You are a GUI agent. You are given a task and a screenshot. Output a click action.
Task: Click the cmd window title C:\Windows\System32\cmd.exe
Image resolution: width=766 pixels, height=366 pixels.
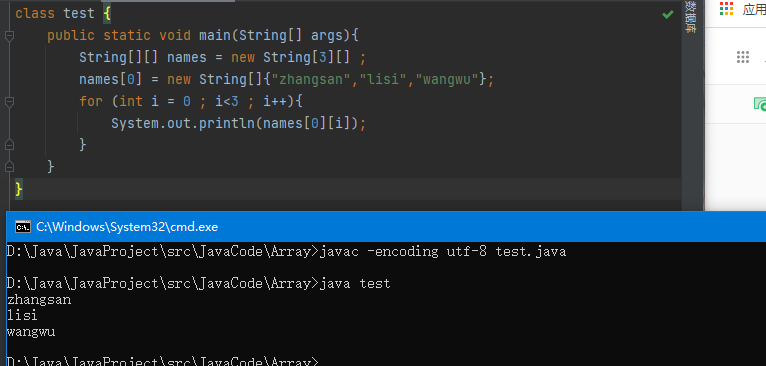pyautogui.click(x=127, y=227)
